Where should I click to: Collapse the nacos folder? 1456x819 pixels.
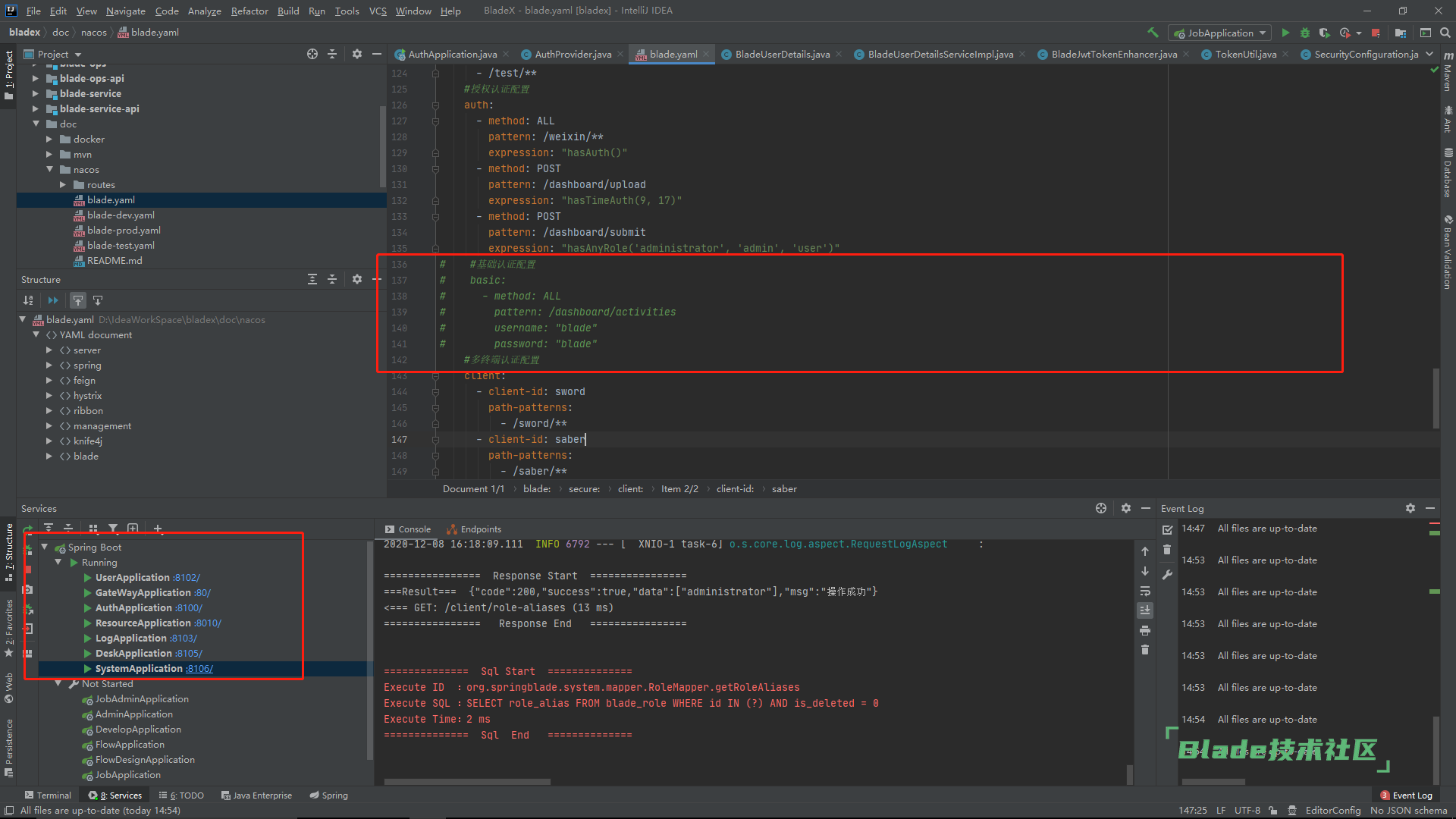[x=49, y=169]
